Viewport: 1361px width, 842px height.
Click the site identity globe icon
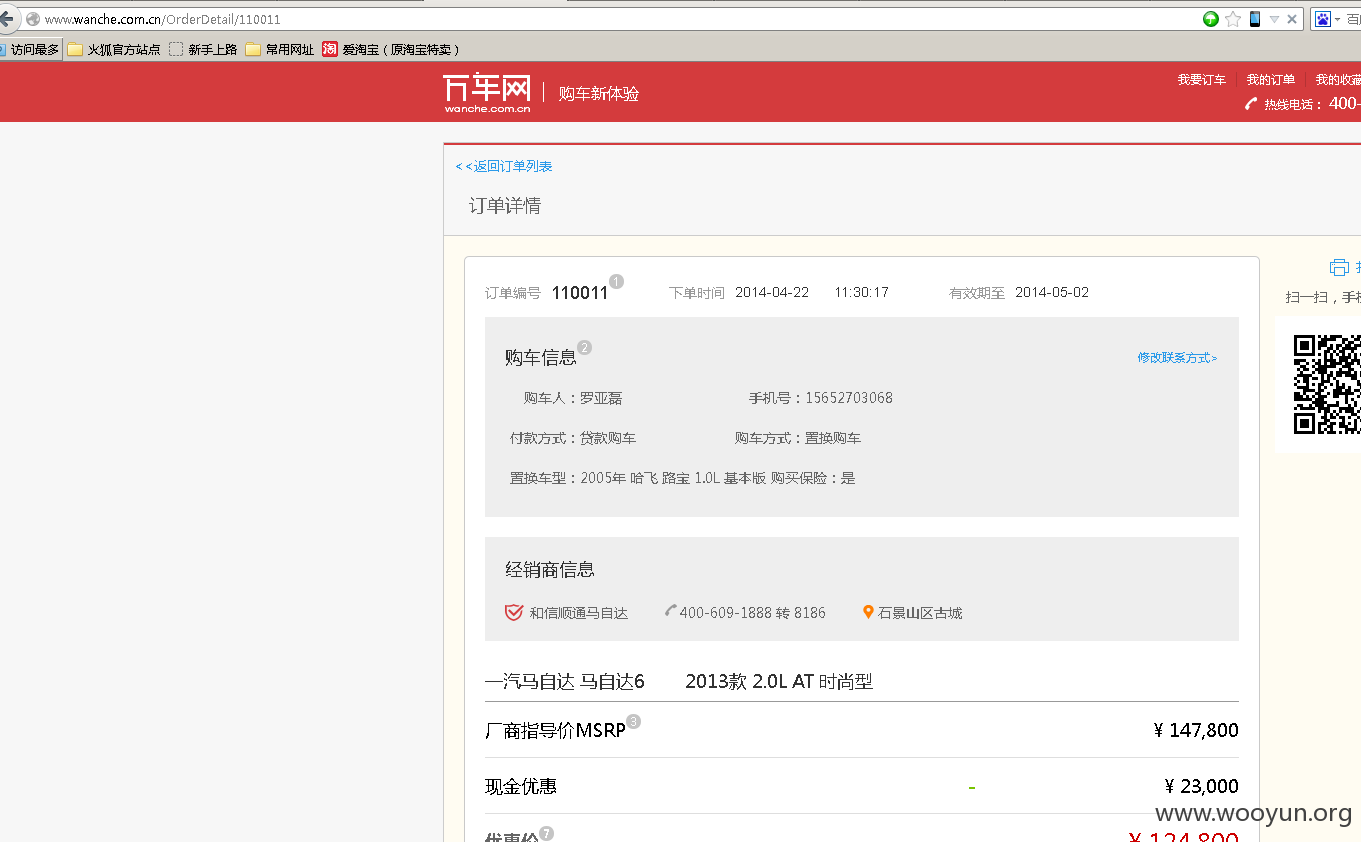pos(33,19)
